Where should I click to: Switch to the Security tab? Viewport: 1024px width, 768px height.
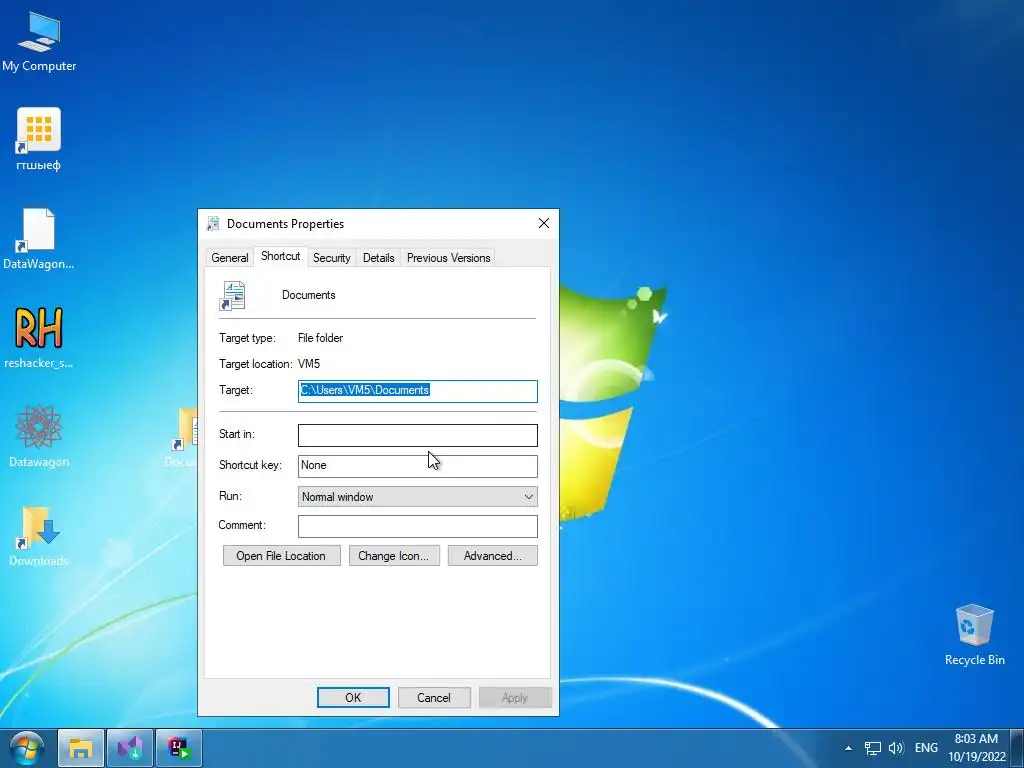332,258
